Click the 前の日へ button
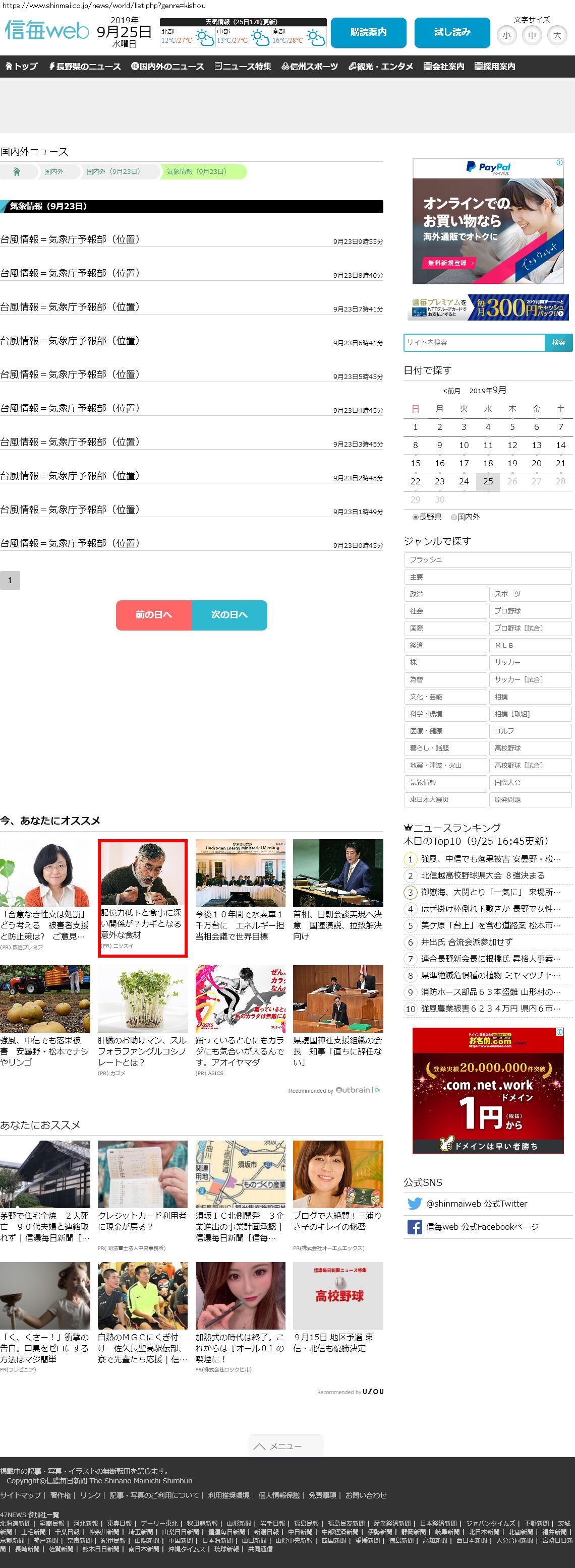The height and width of the screenshot is (1568, 575). [x=153, y=615]
